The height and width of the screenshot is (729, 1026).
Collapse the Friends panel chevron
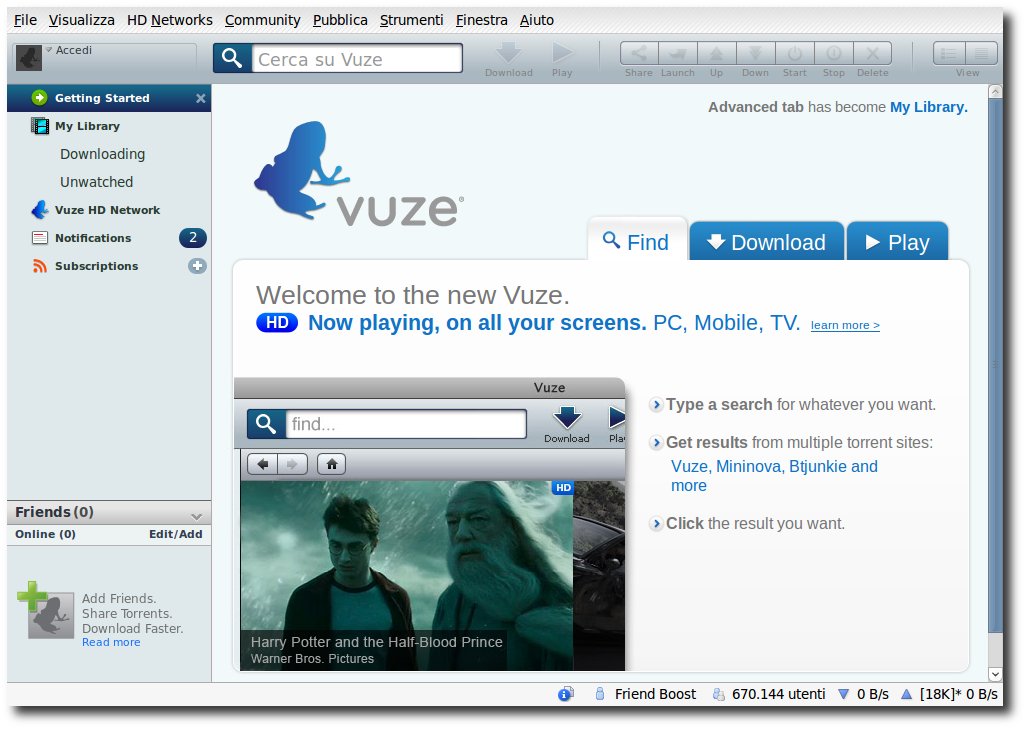click(196, 516)
